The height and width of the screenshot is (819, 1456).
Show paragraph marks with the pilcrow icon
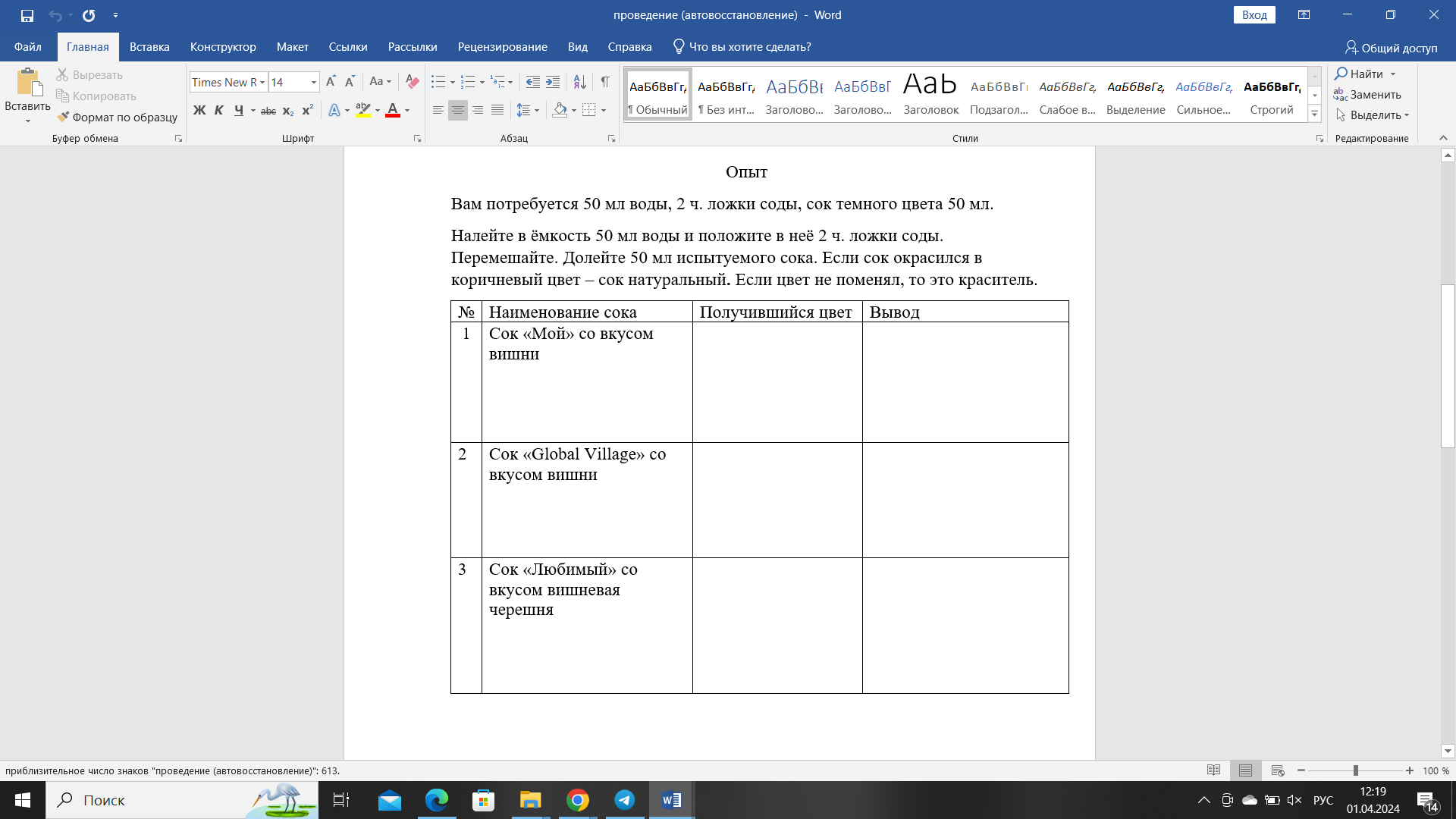605,82
